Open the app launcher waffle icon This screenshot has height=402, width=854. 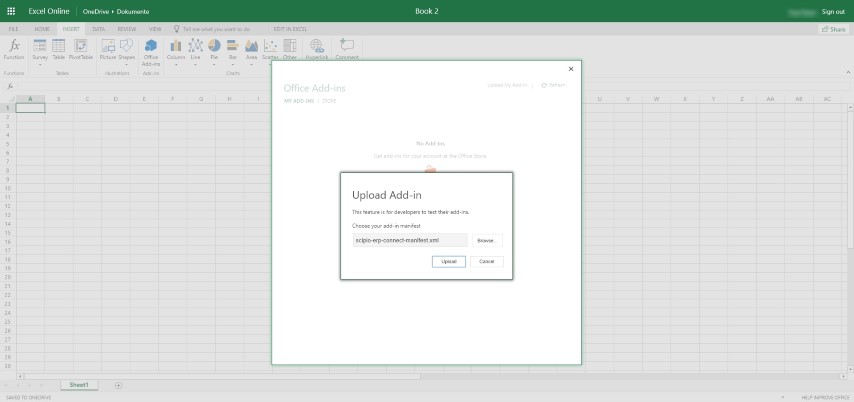tap(11, 11)
